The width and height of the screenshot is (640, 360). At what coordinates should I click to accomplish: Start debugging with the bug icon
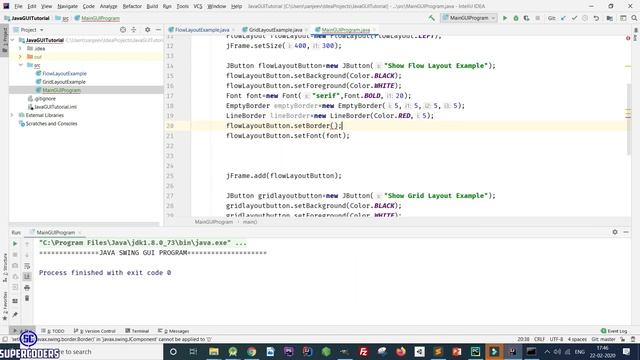(x=516, y=18)
